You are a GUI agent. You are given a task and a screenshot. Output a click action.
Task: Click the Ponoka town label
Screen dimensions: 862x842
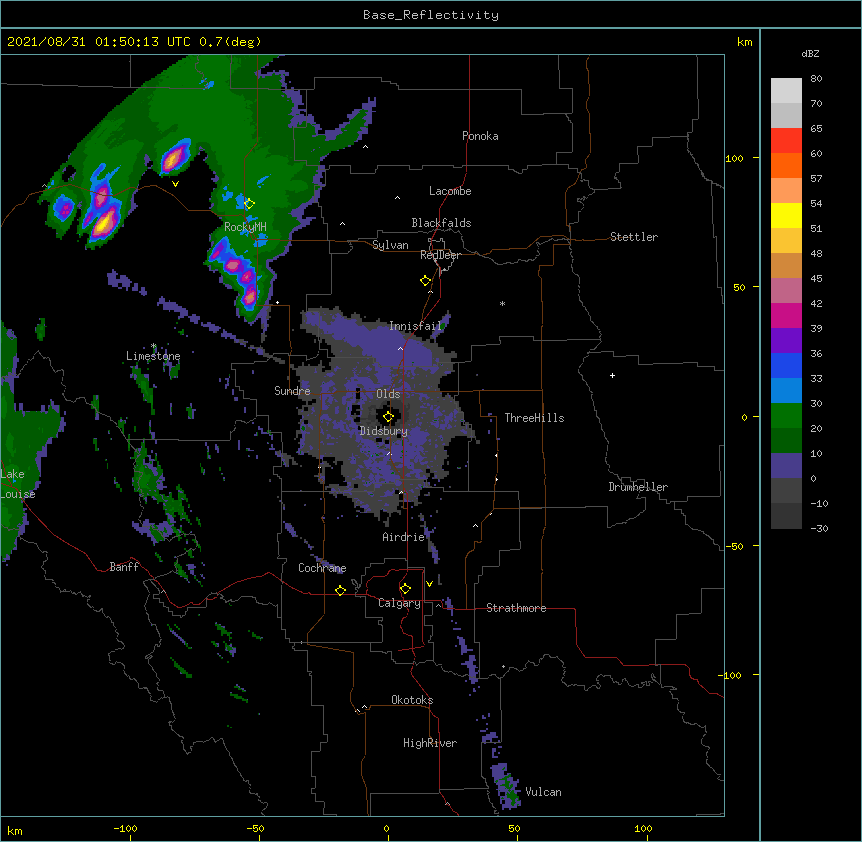(x=480, y=136)
